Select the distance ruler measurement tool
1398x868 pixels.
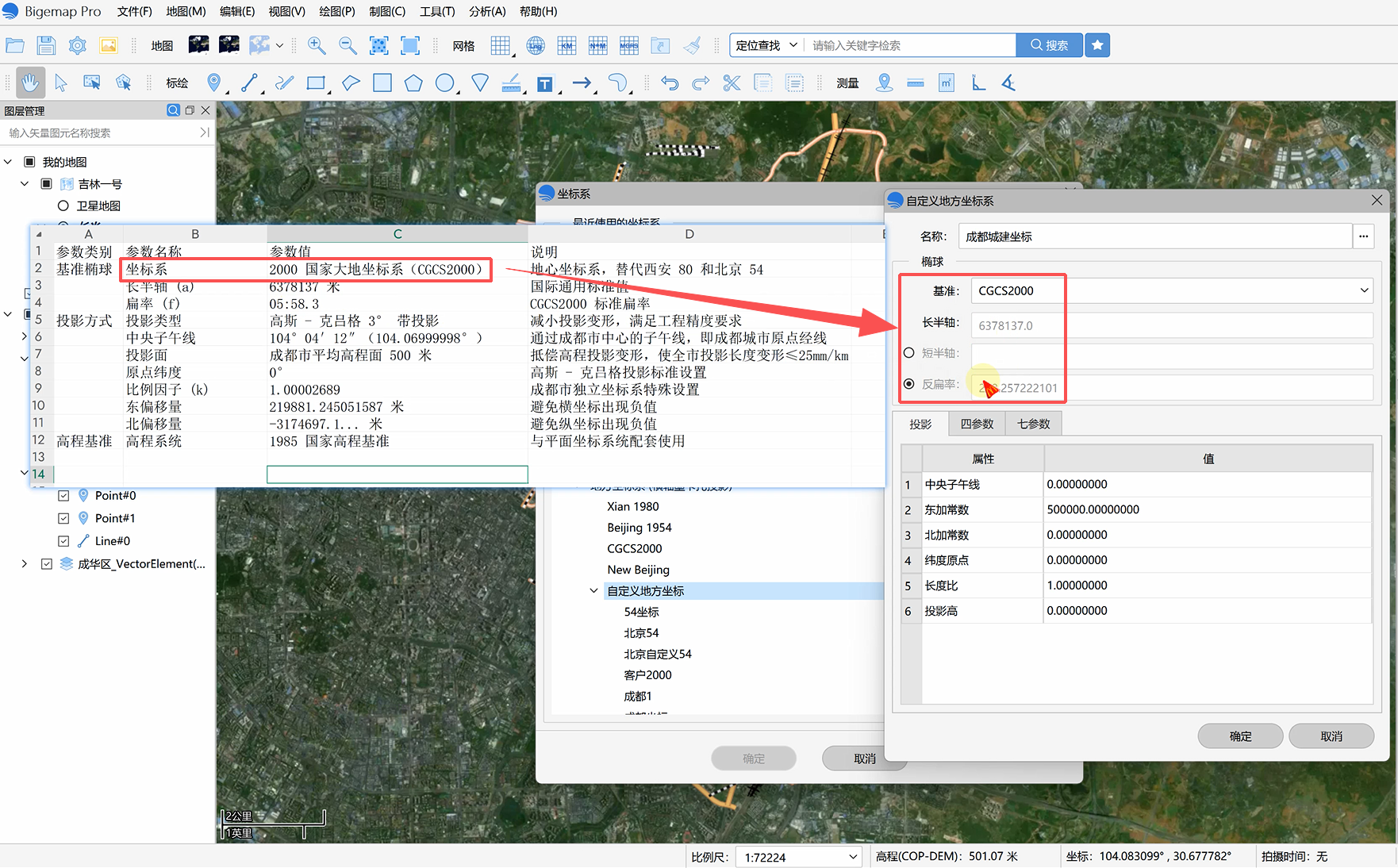(916, 83)
